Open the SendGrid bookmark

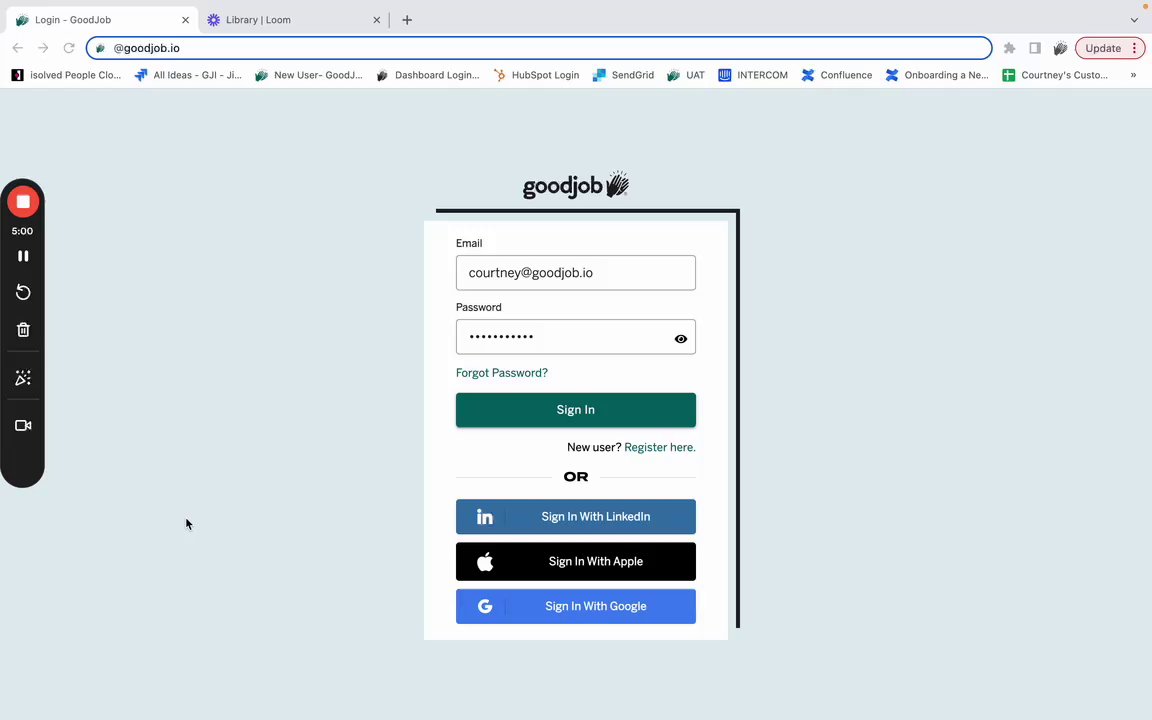[x=623, y=75]
